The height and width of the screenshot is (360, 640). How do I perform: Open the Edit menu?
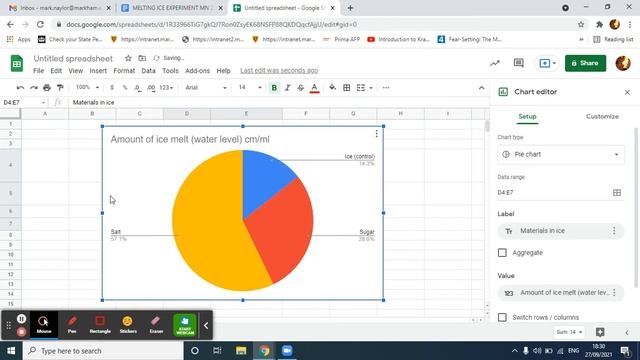pos(56,71)
